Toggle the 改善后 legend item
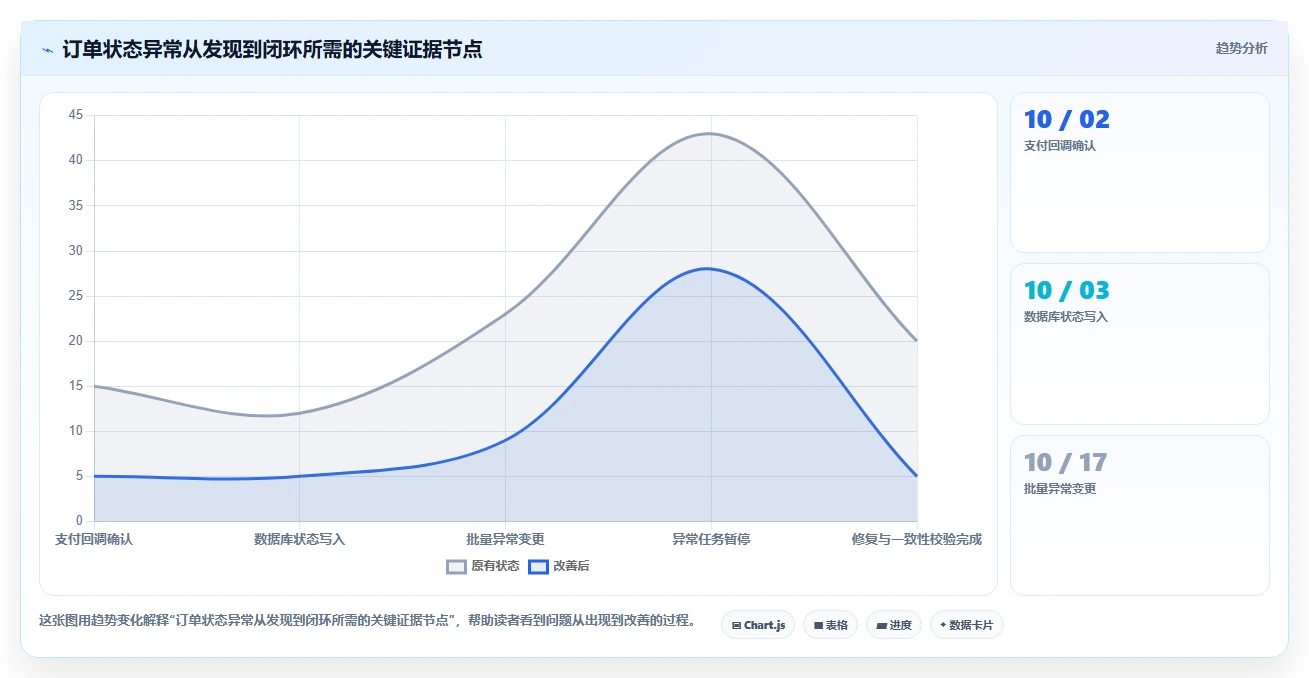Viewport: 1309px width, 678px height. (x=559, y=566)
